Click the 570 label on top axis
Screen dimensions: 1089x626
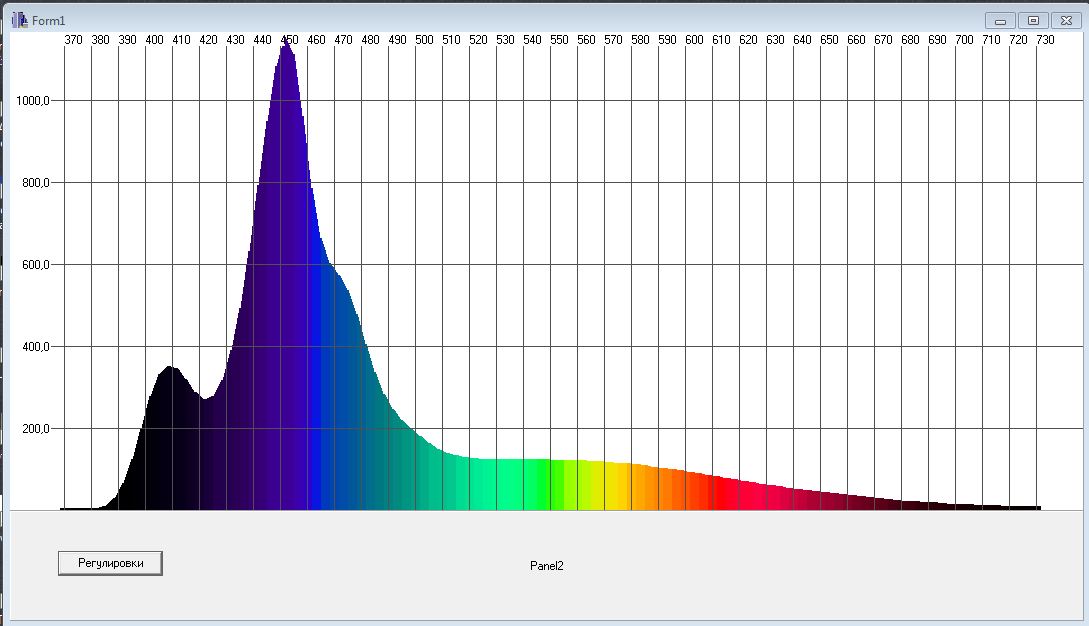pos(613,40)
